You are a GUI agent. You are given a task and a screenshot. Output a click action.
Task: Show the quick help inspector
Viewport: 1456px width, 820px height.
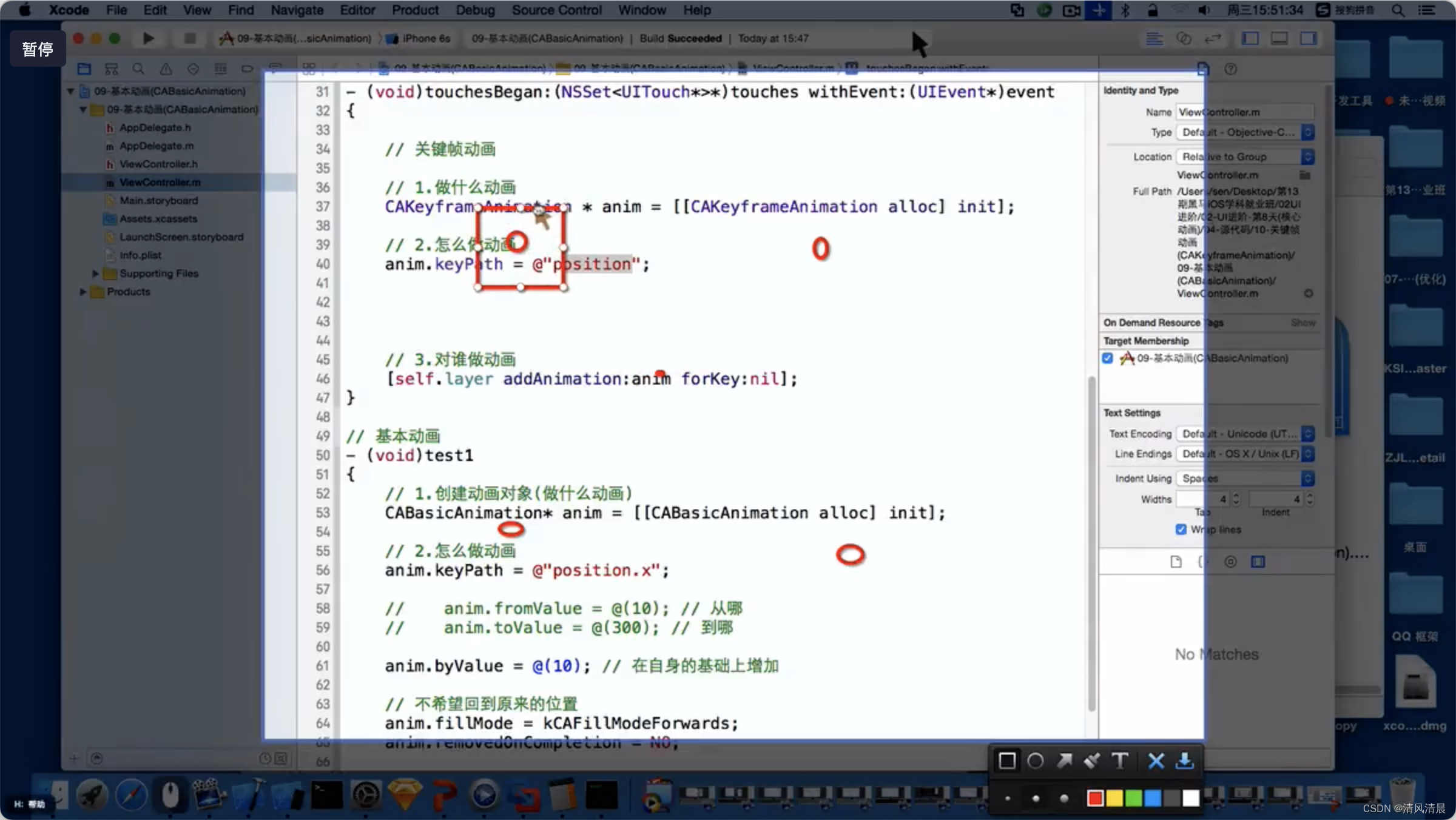pyautogui.click(x=1230, y=69)
